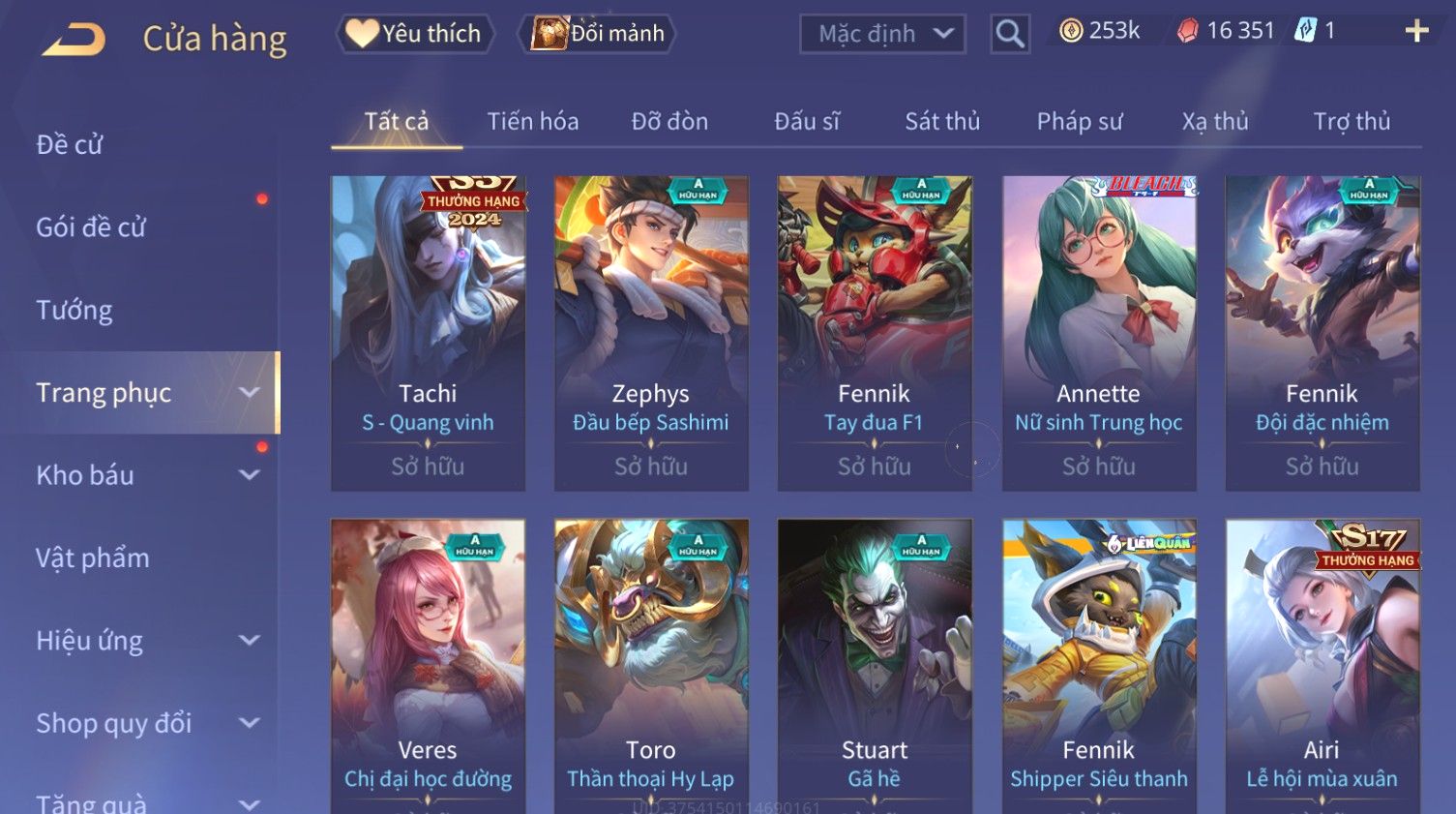Collapse the Trang phục sidebar section
Image resolution: width=1456 pixels, height=814 pixels.
click(x=250, y=392)
